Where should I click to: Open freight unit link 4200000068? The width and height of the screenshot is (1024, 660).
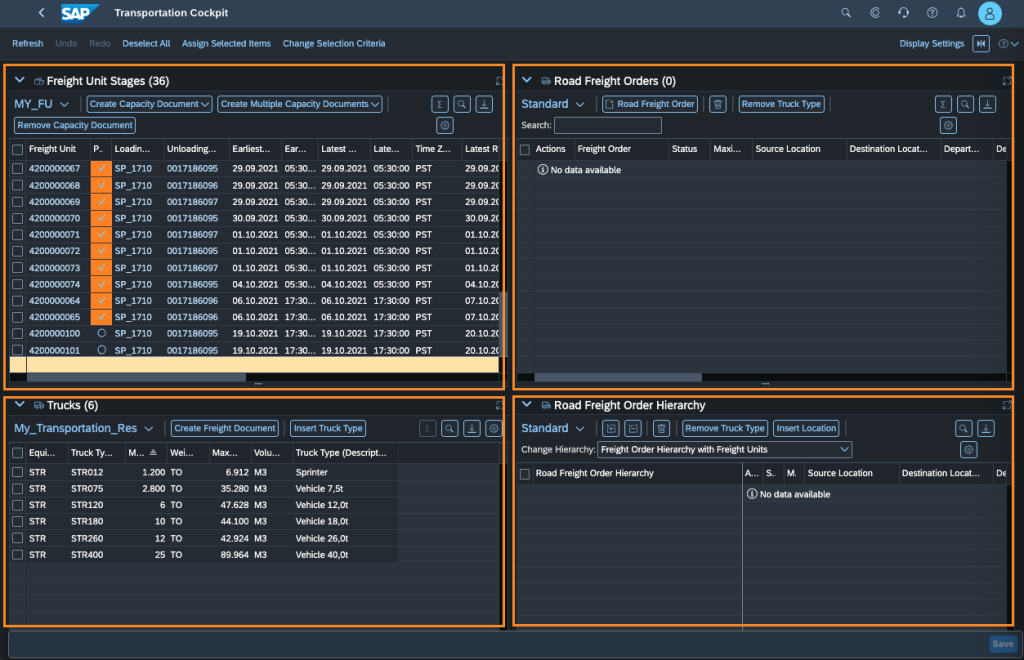point(54,185)
